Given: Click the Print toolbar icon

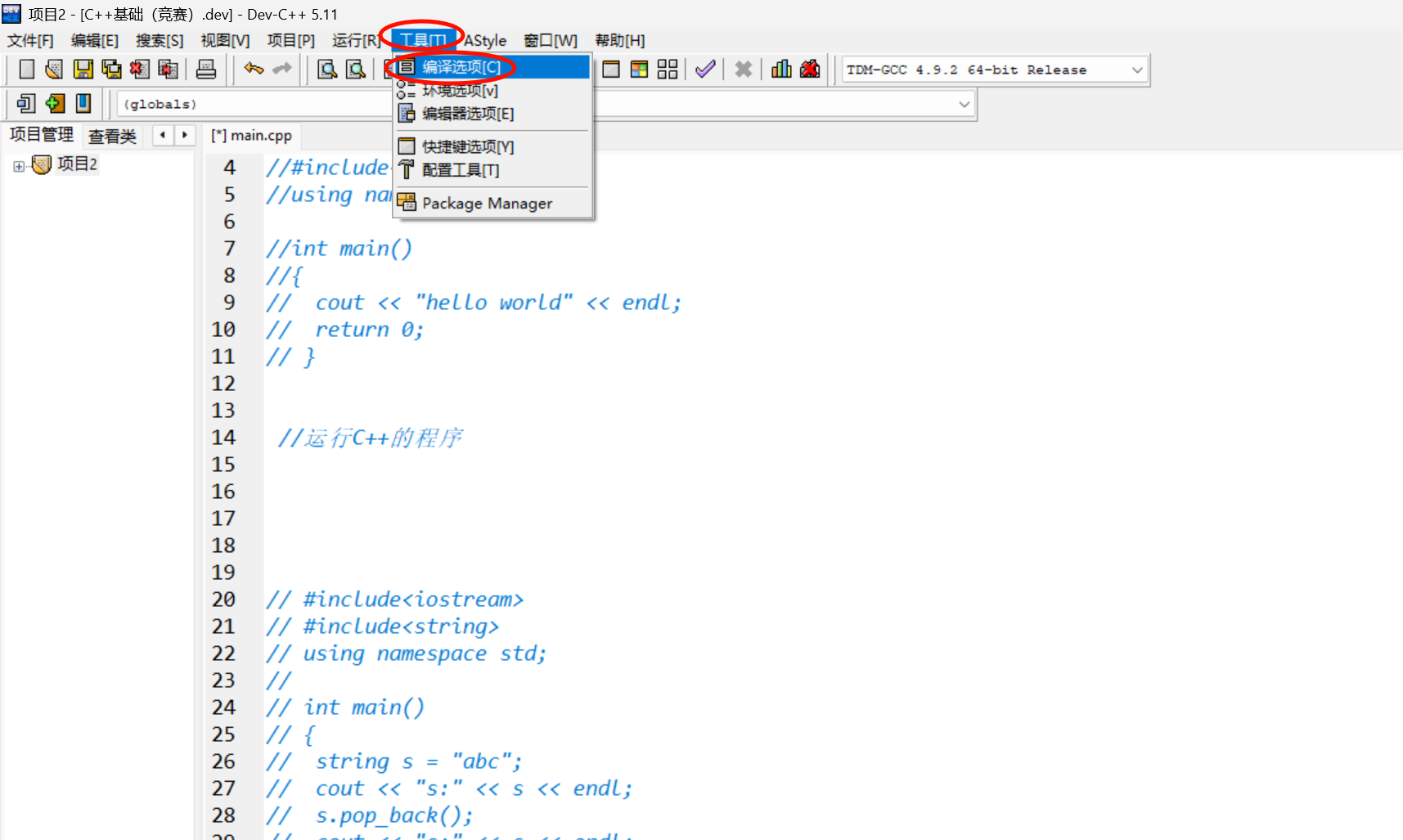Looking at the screenshot, I should point(206,70).
